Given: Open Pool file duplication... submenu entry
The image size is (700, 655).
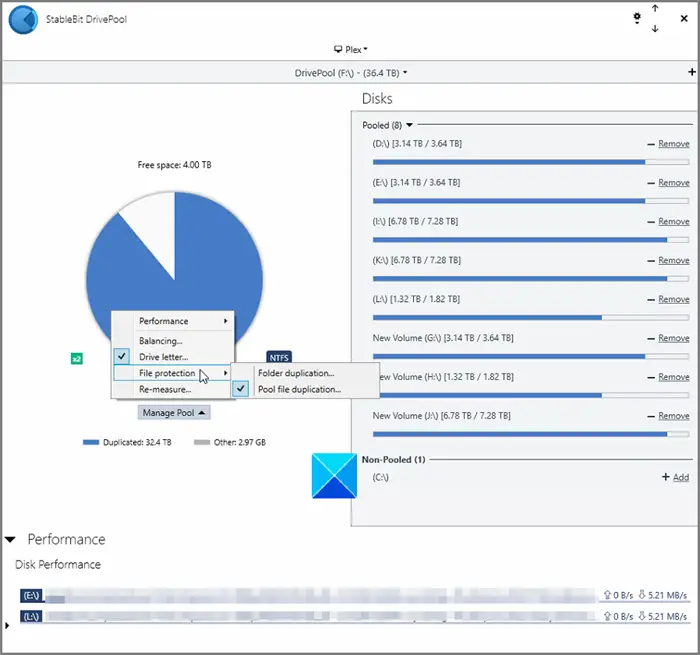Looking at the screenshot, I should [306, 389].
